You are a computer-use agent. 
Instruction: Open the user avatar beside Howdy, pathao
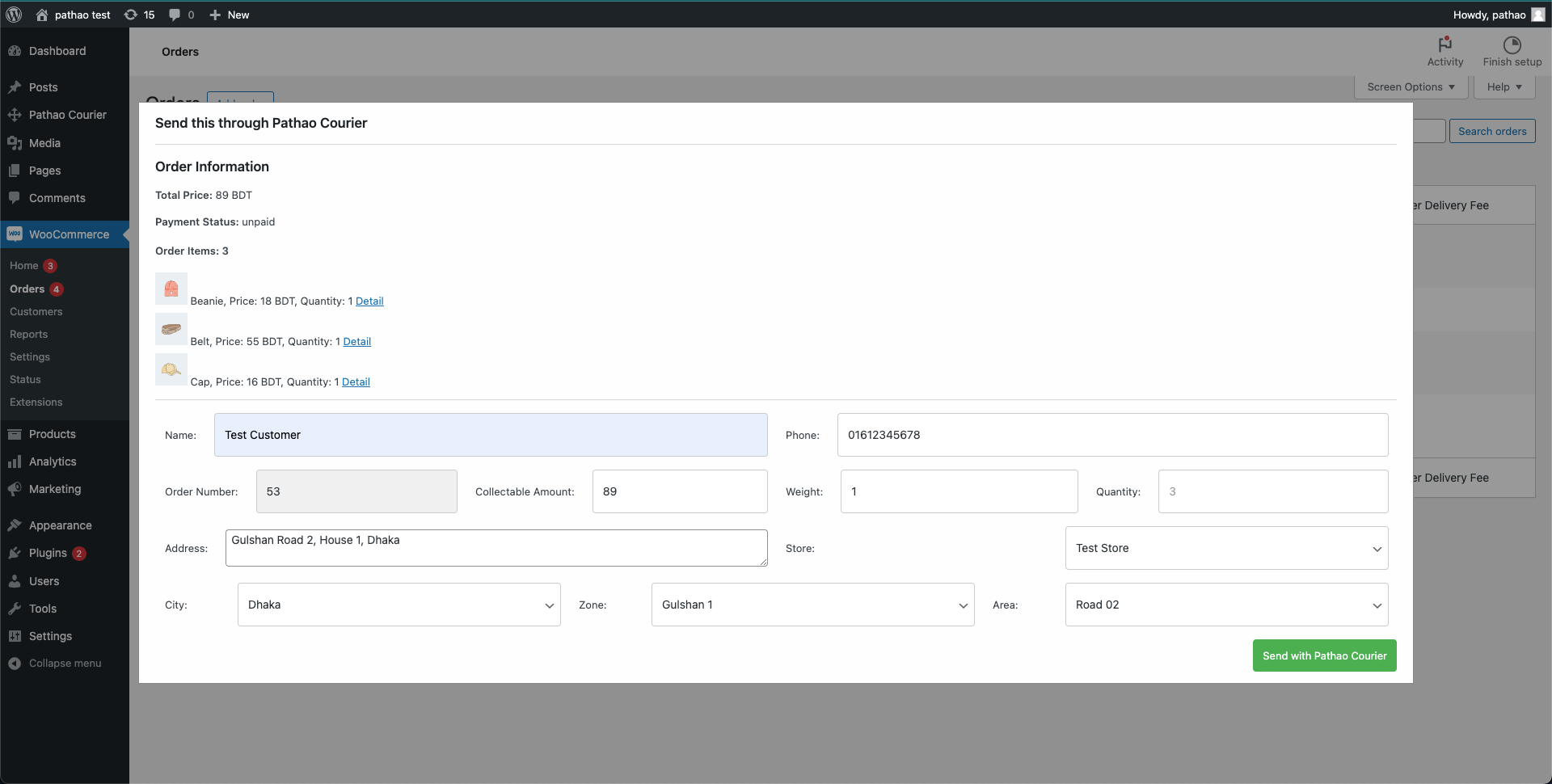coord(1537,15)
